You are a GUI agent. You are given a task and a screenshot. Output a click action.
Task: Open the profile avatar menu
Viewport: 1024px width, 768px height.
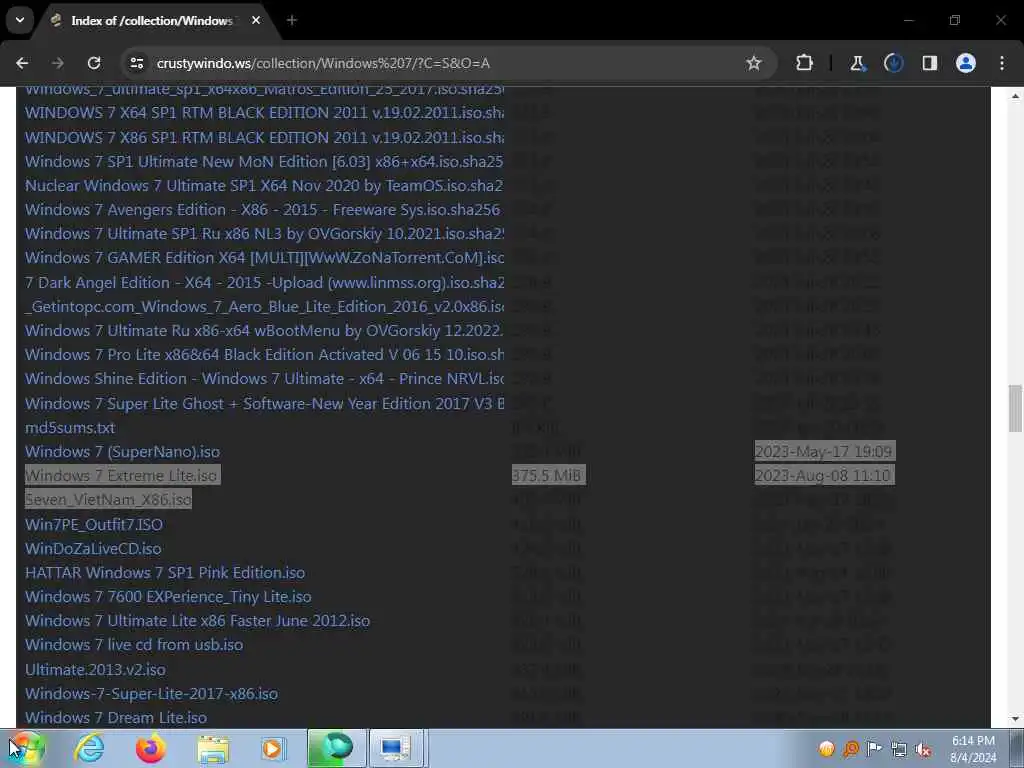(966, 63)
